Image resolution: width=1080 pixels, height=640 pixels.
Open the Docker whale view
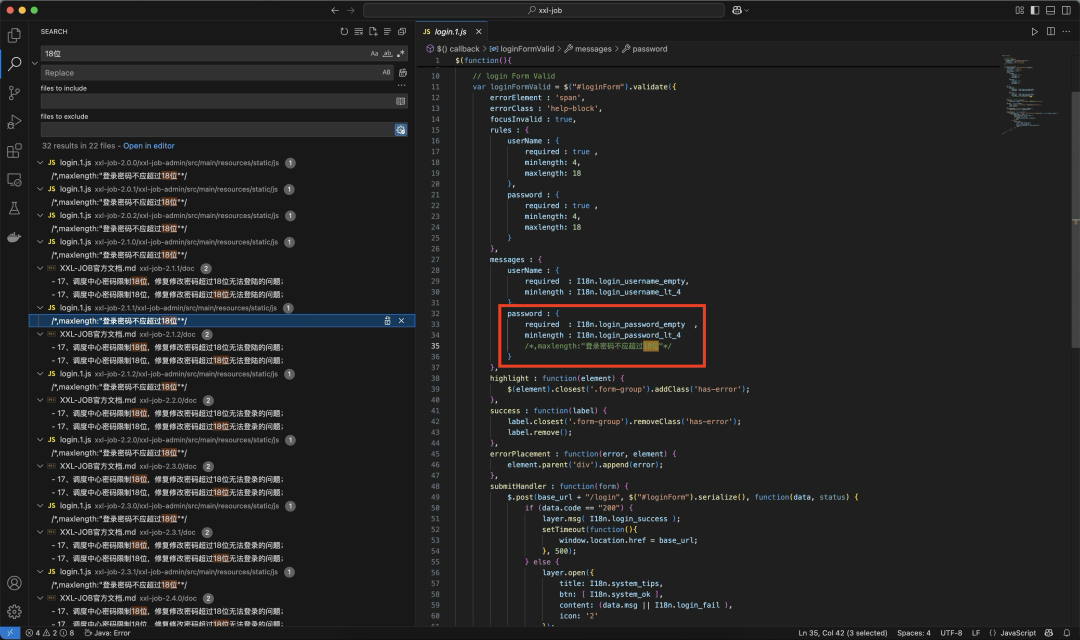click(14, 237)
